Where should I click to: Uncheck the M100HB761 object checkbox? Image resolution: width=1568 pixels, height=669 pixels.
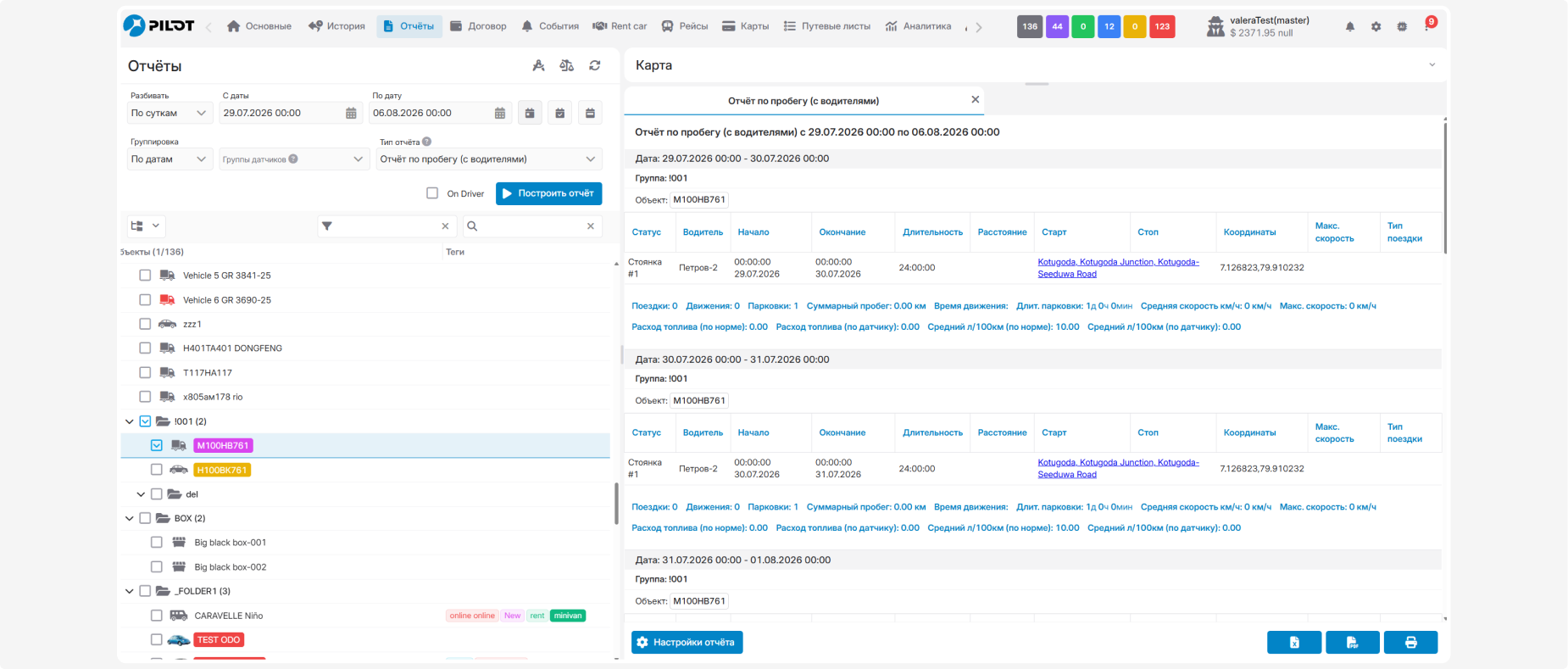pos(157,445)
